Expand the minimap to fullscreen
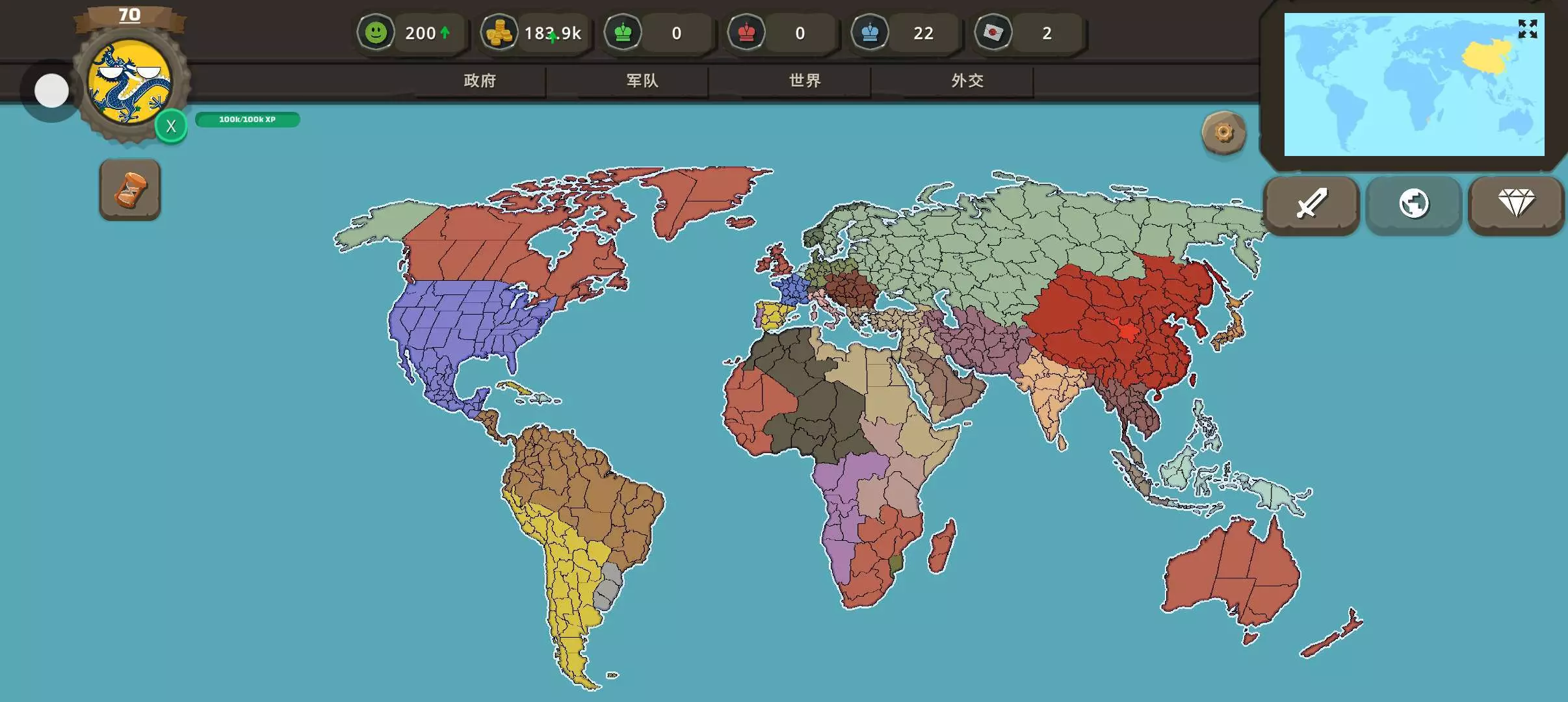The height and width of the screenshot is (702, 1568). click(x=1527, y=29)
